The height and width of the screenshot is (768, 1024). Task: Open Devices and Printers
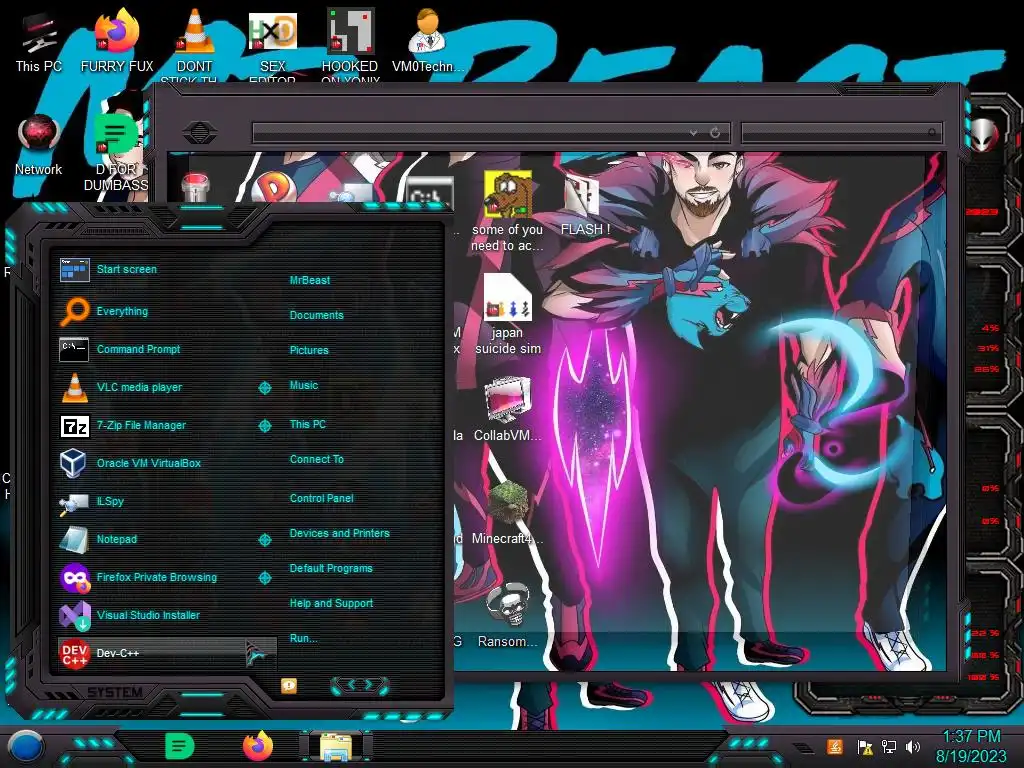coord(340,533)
